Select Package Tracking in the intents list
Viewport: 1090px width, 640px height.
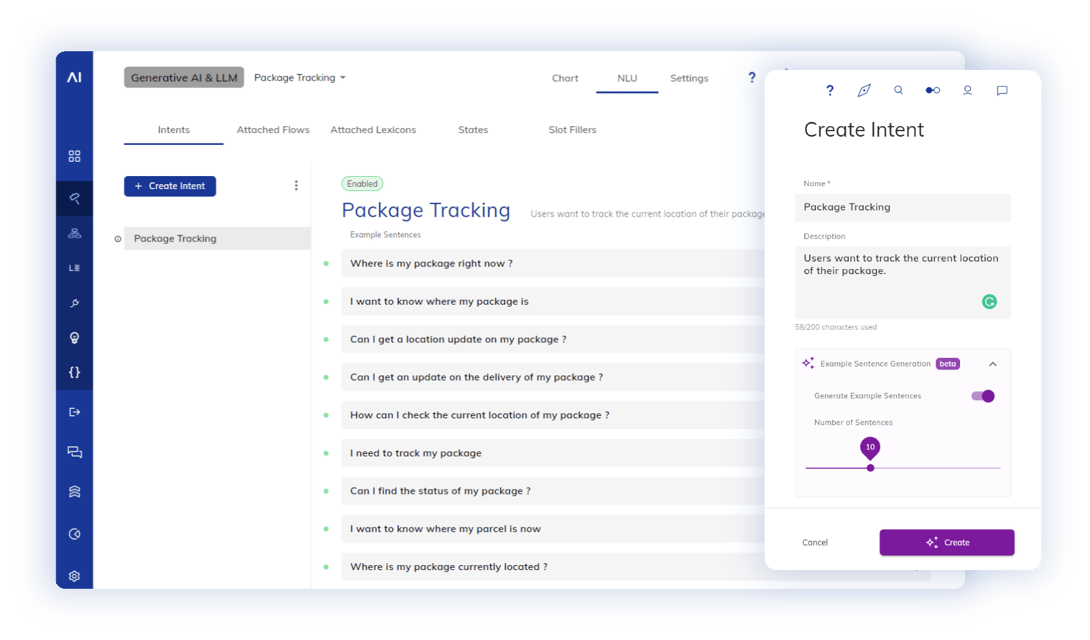click(217, 239)
